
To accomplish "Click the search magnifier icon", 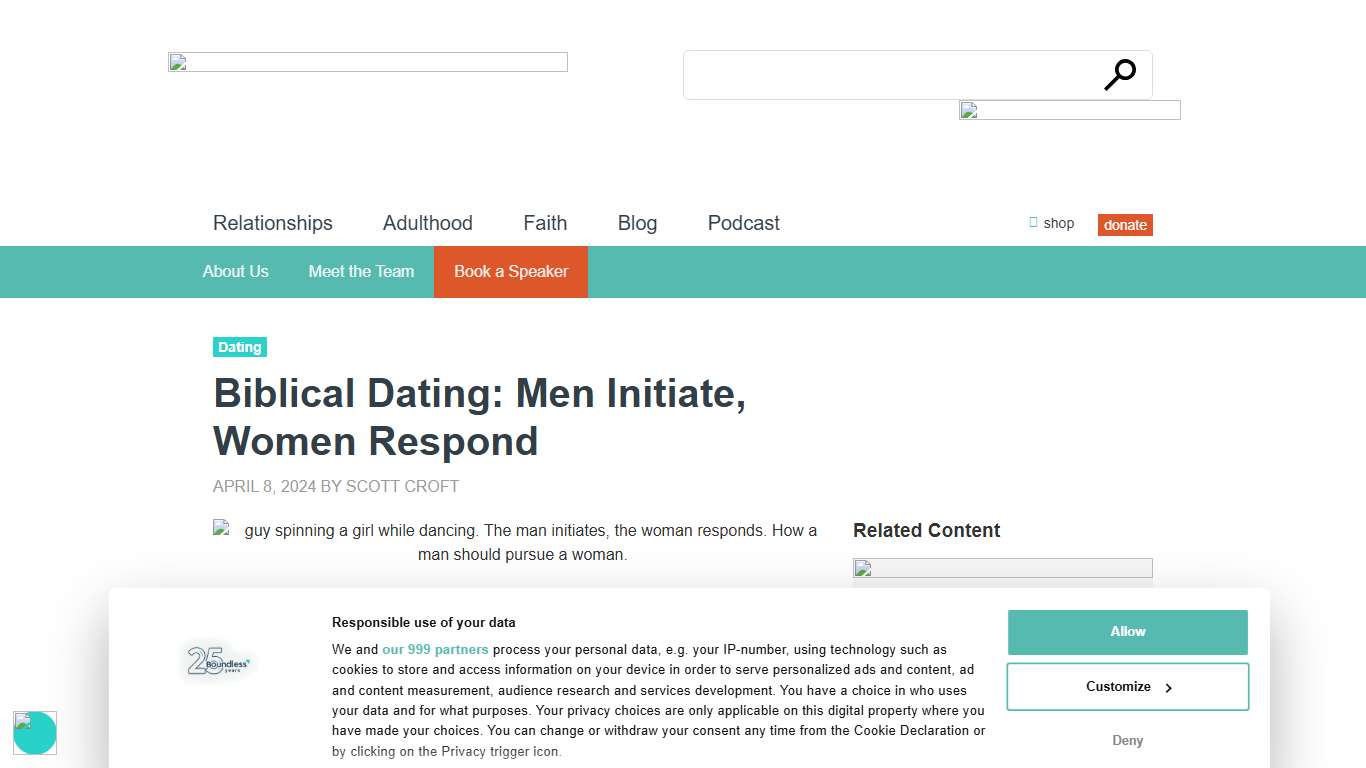I will click(x=1120, y=74).
